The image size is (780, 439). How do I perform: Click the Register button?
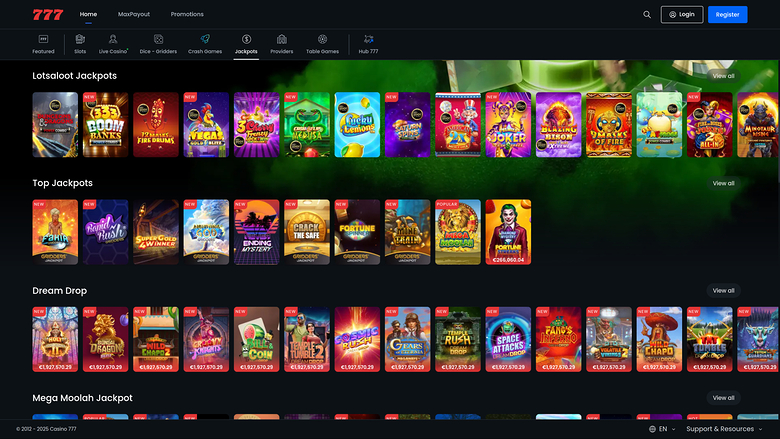728,14
